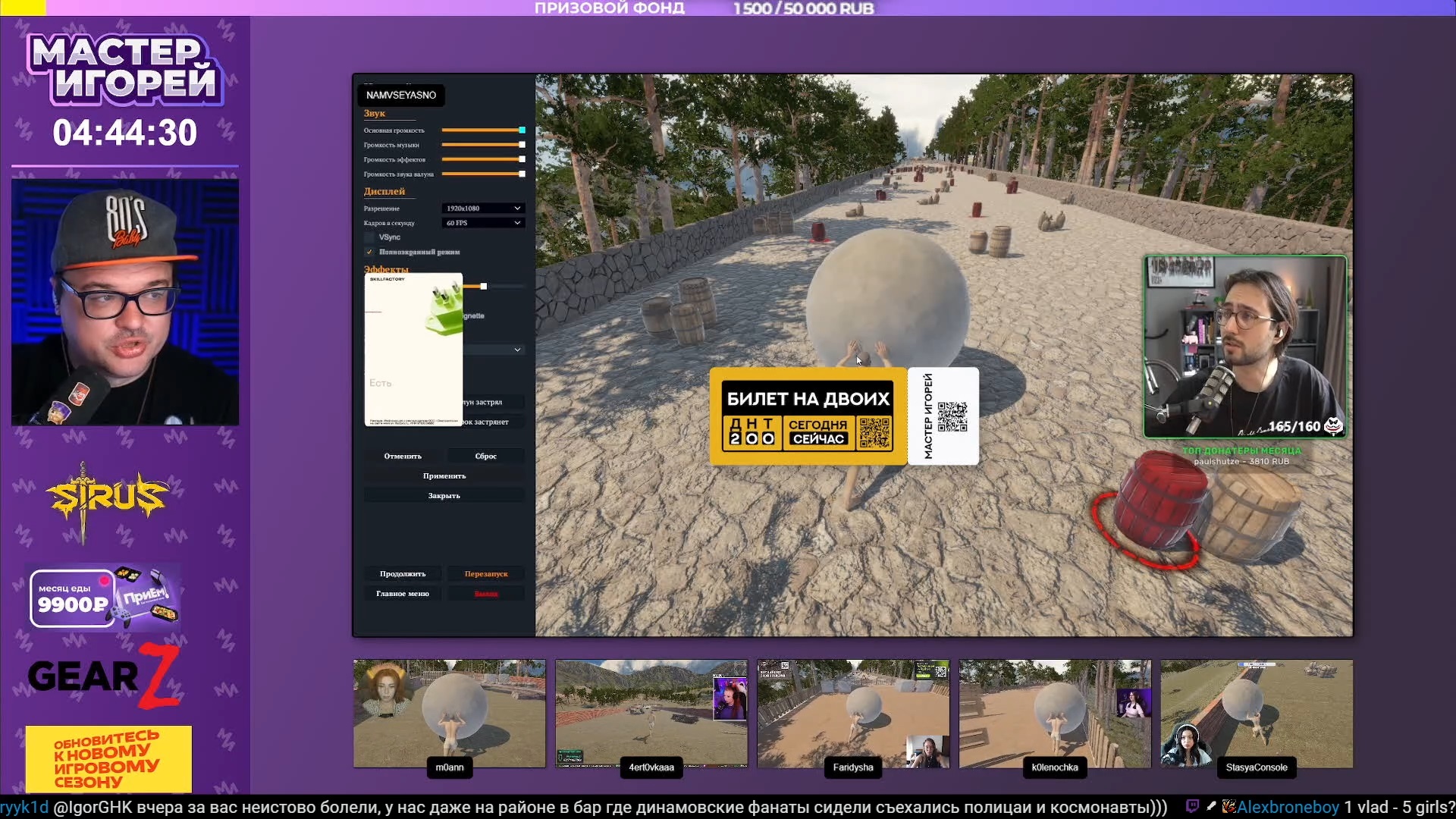Click the Alexbroneboy username in the ticker

[1288, 807]
